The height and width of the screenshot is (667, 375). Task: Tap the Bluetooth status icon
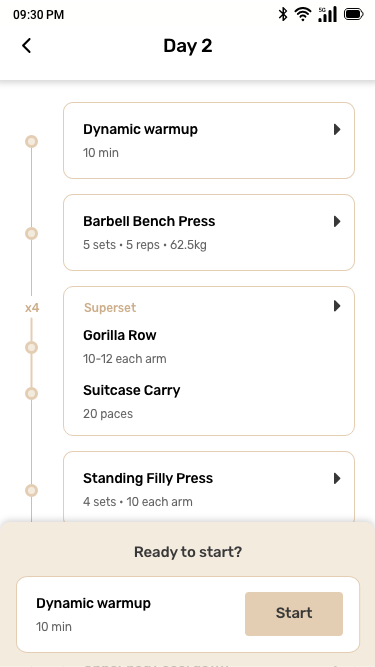pyautogui.click(x=283, y=14)
